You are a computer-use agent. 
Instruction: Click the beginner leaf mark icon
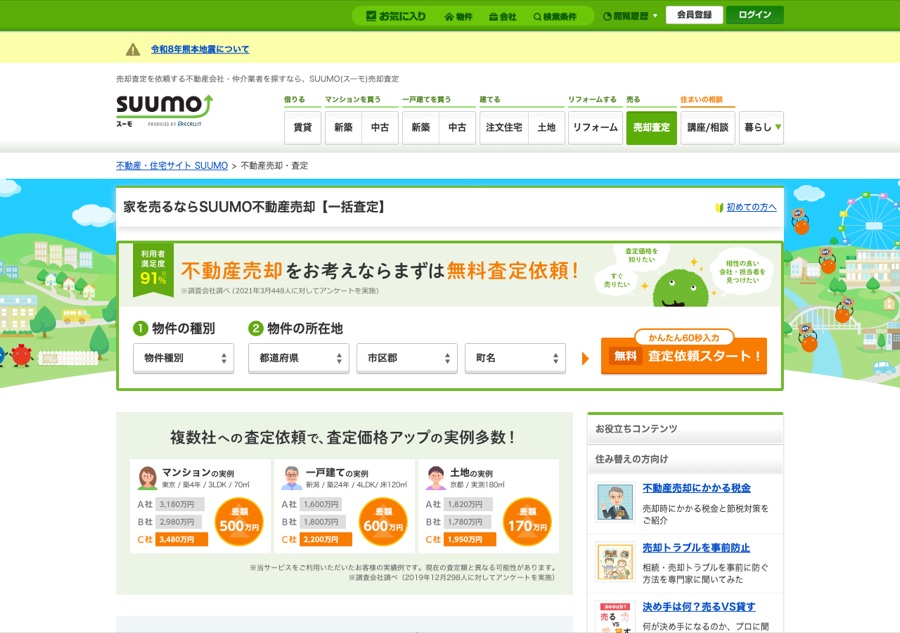click(x=719, y=207)
